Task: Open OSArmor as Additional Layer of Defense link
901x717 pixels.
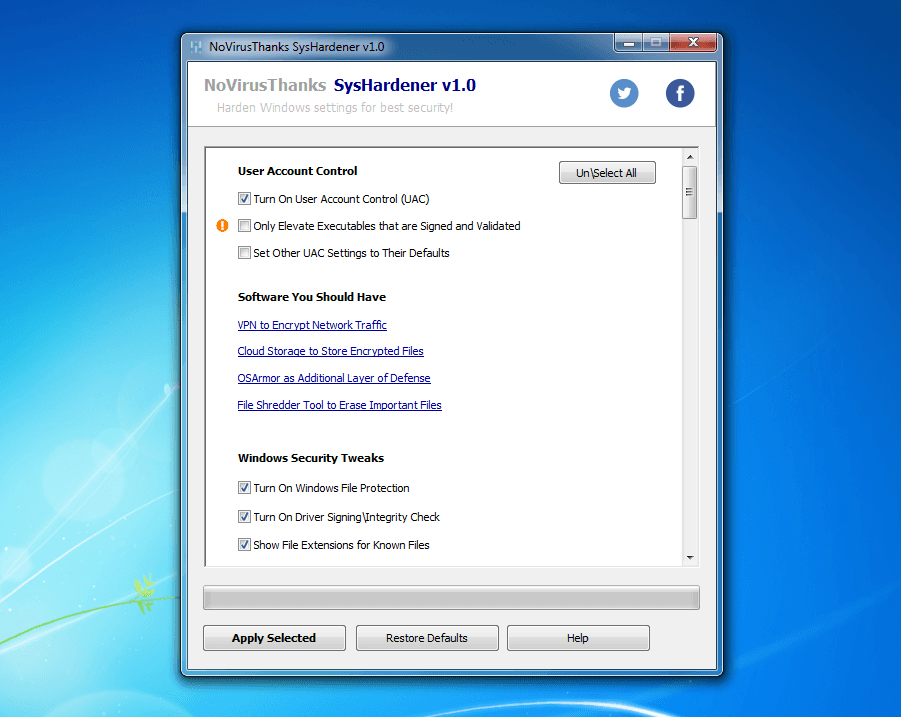Action: tap(334, 378)
